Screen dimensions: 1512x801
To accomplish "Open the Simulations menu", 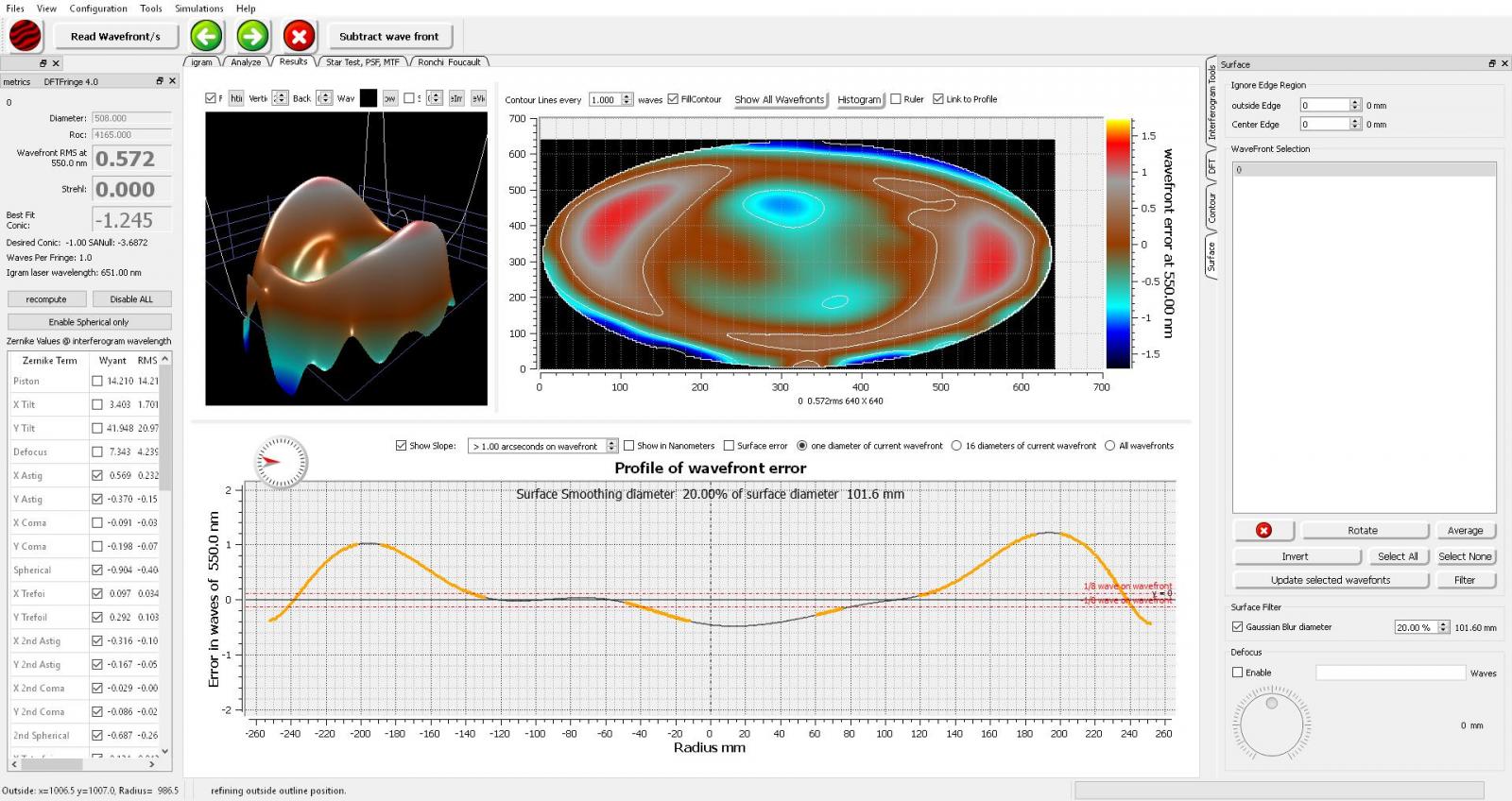I will point(199,9).
